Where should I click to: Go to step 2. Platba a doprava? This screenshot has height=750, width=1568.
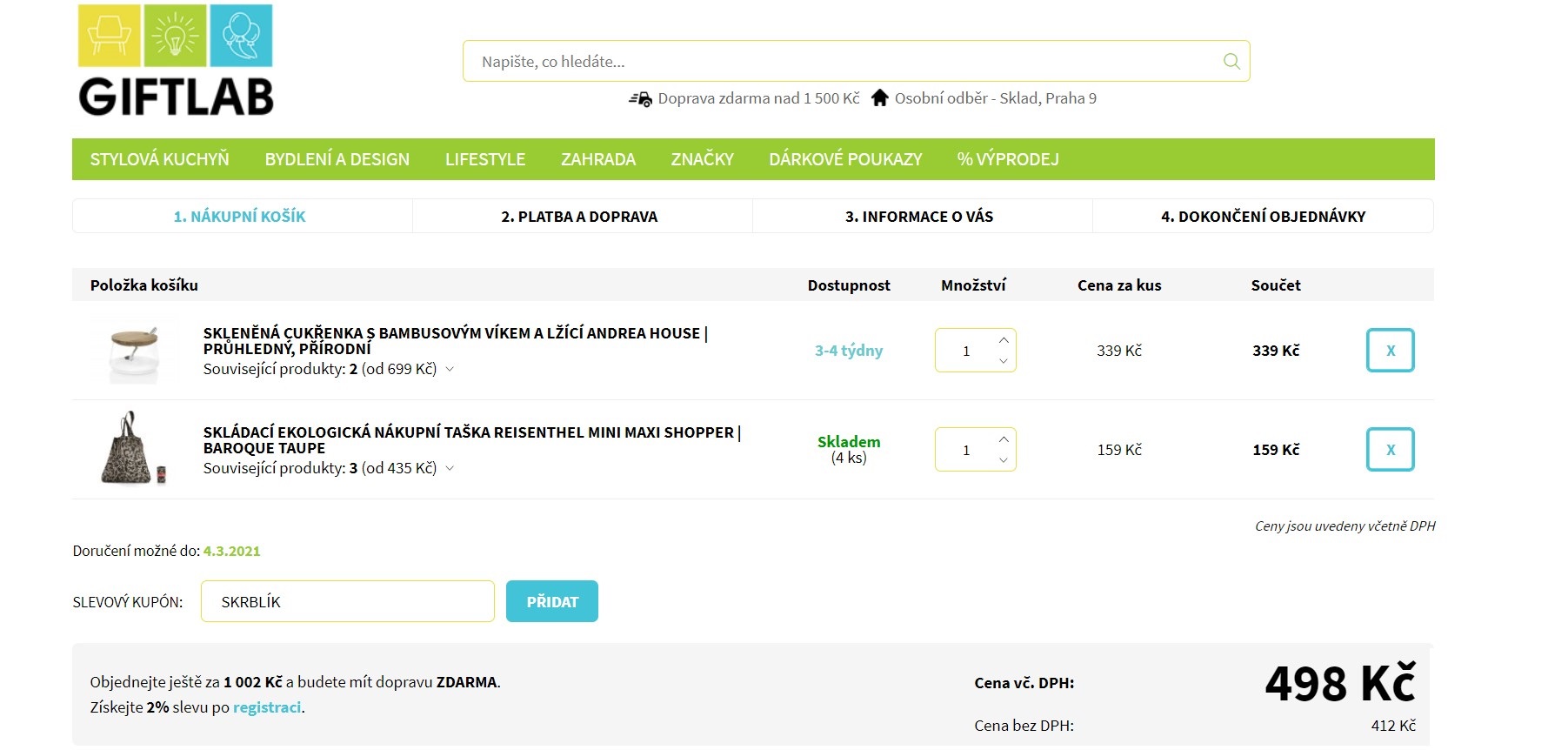point(582,216)
